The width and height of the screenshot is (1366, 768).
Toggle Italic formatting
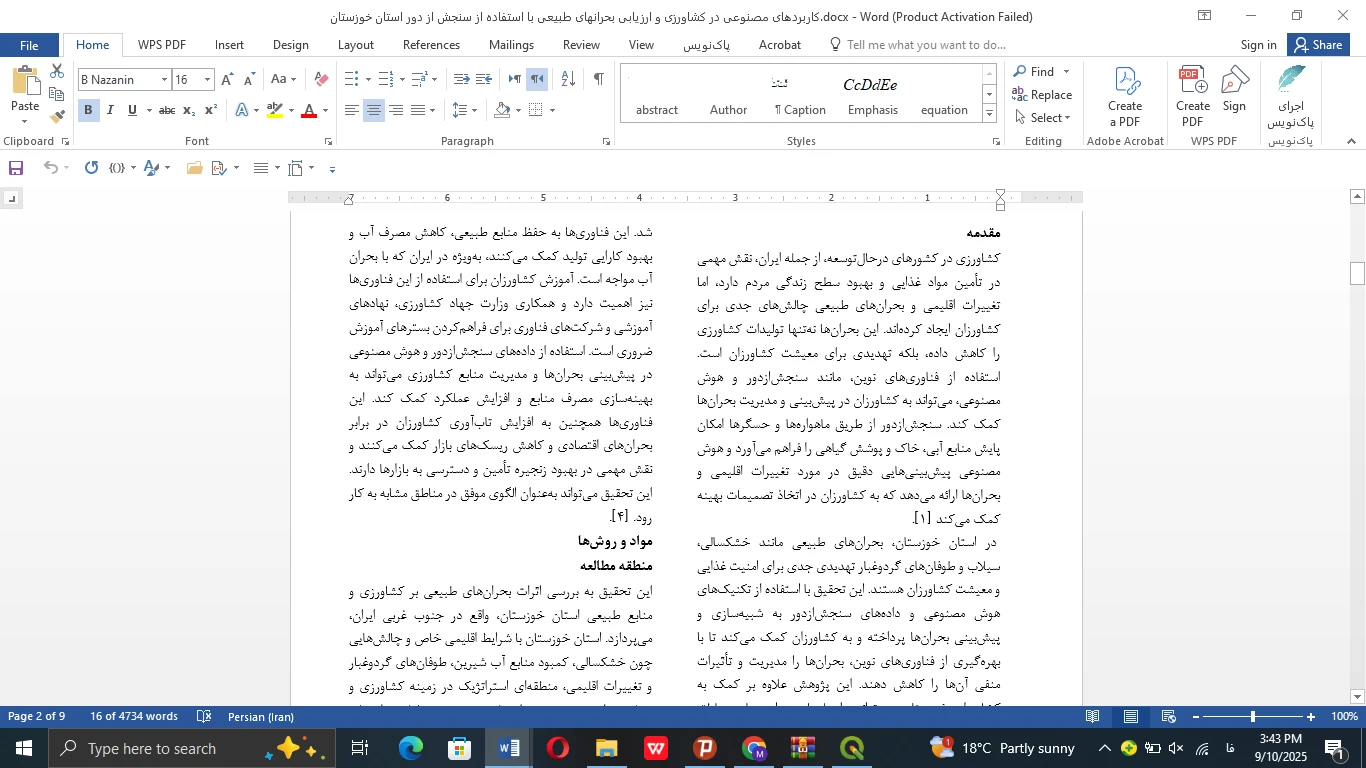110,111
